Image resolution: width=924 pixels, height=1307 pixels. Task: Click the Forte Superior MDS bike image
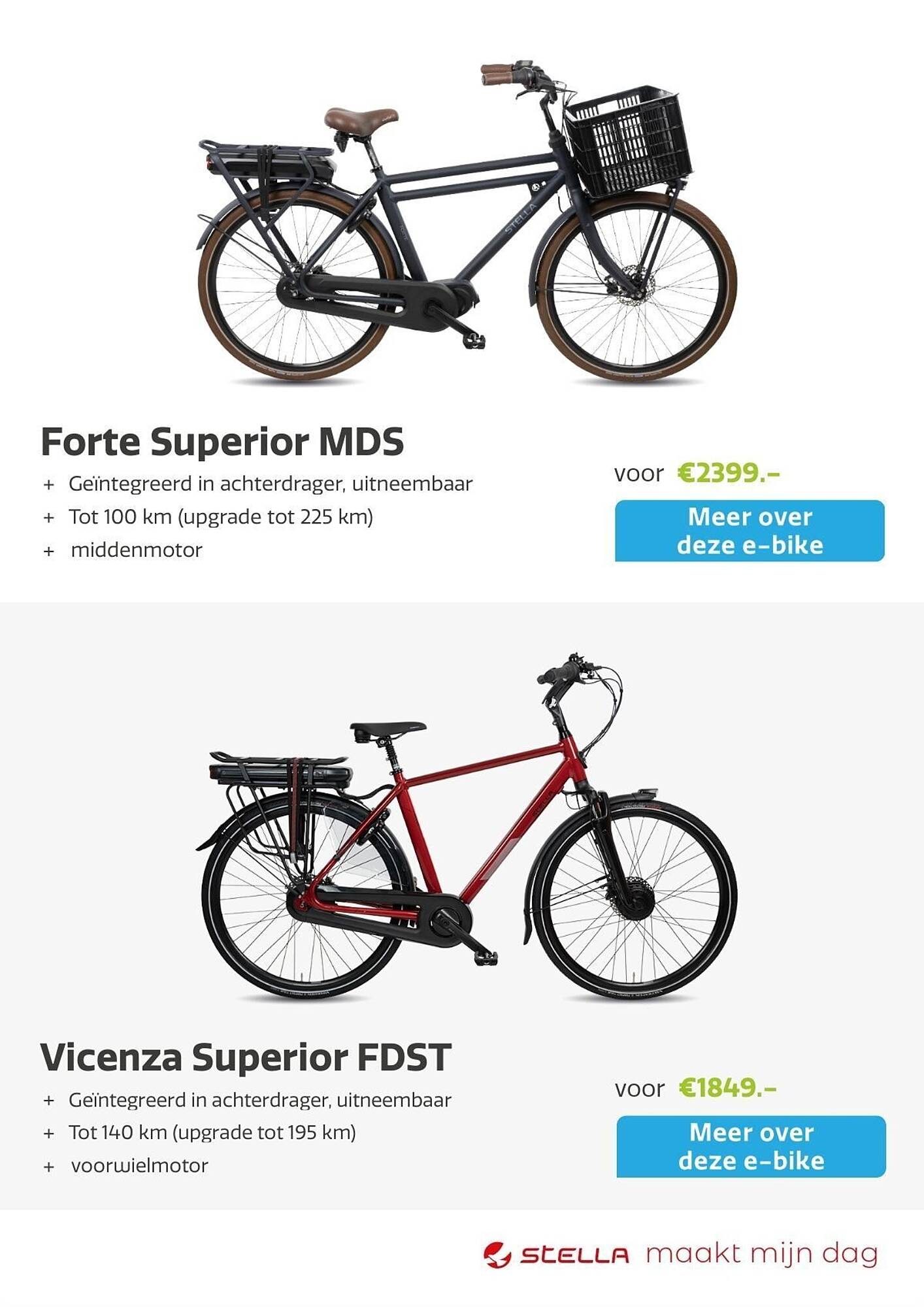(x=468, y=222)
